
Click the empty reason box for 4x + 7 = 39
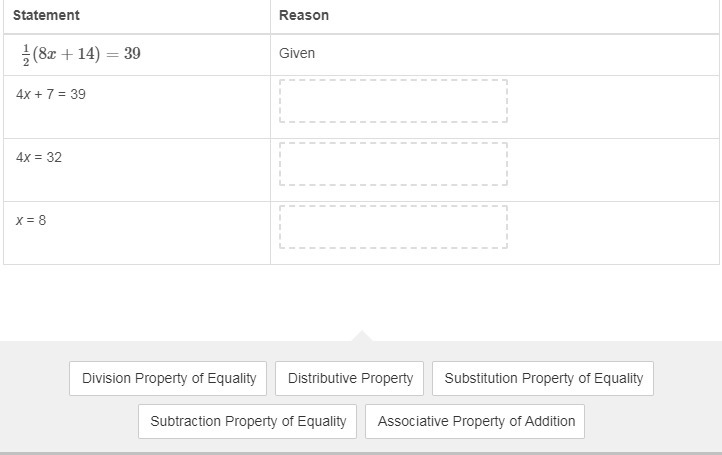[393, 101]
